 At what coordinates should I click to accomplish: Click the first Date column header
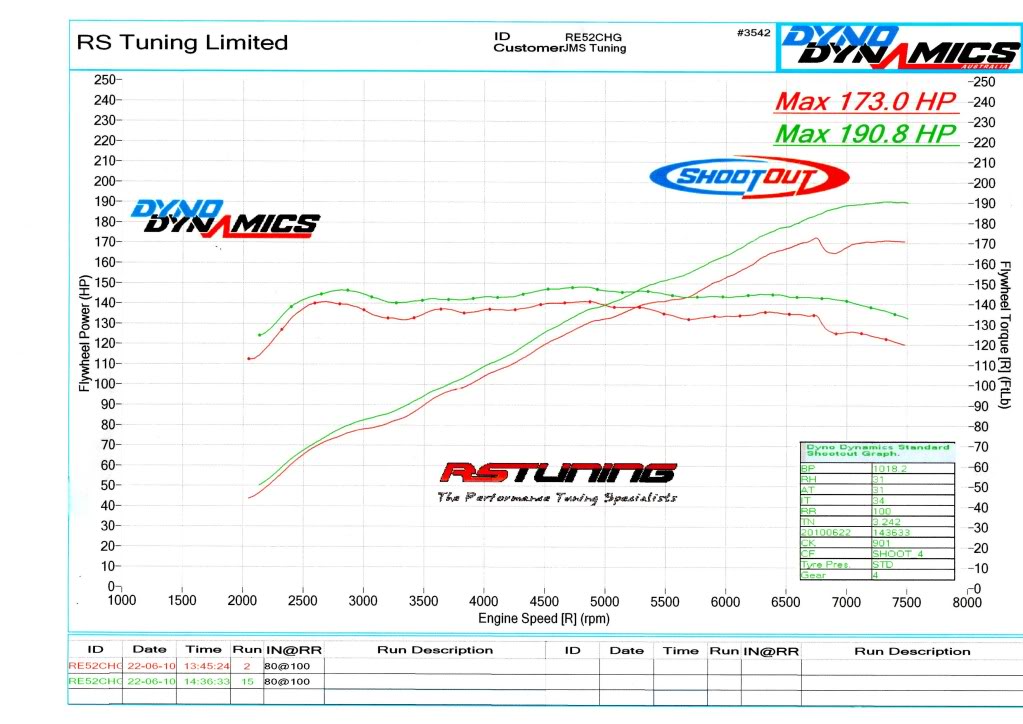(150, 650)
